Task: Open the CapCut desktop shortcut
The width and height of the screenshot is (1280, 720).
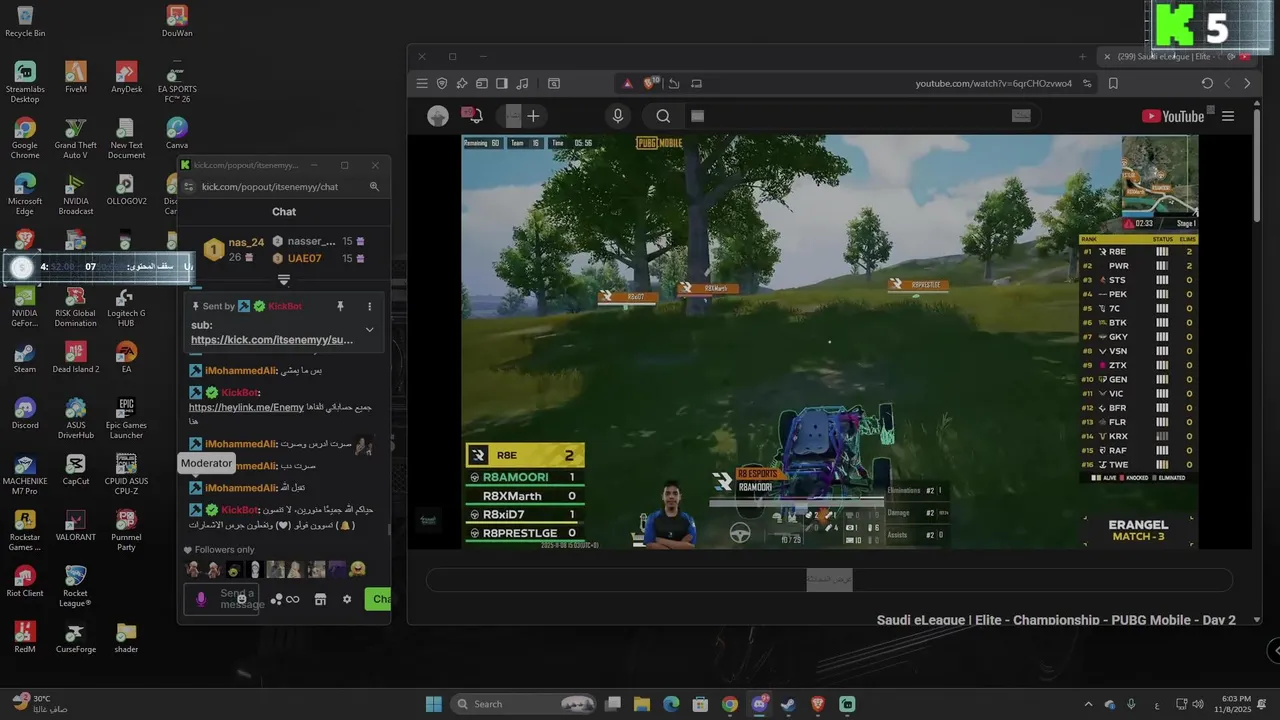Action: tap(76, 469)
